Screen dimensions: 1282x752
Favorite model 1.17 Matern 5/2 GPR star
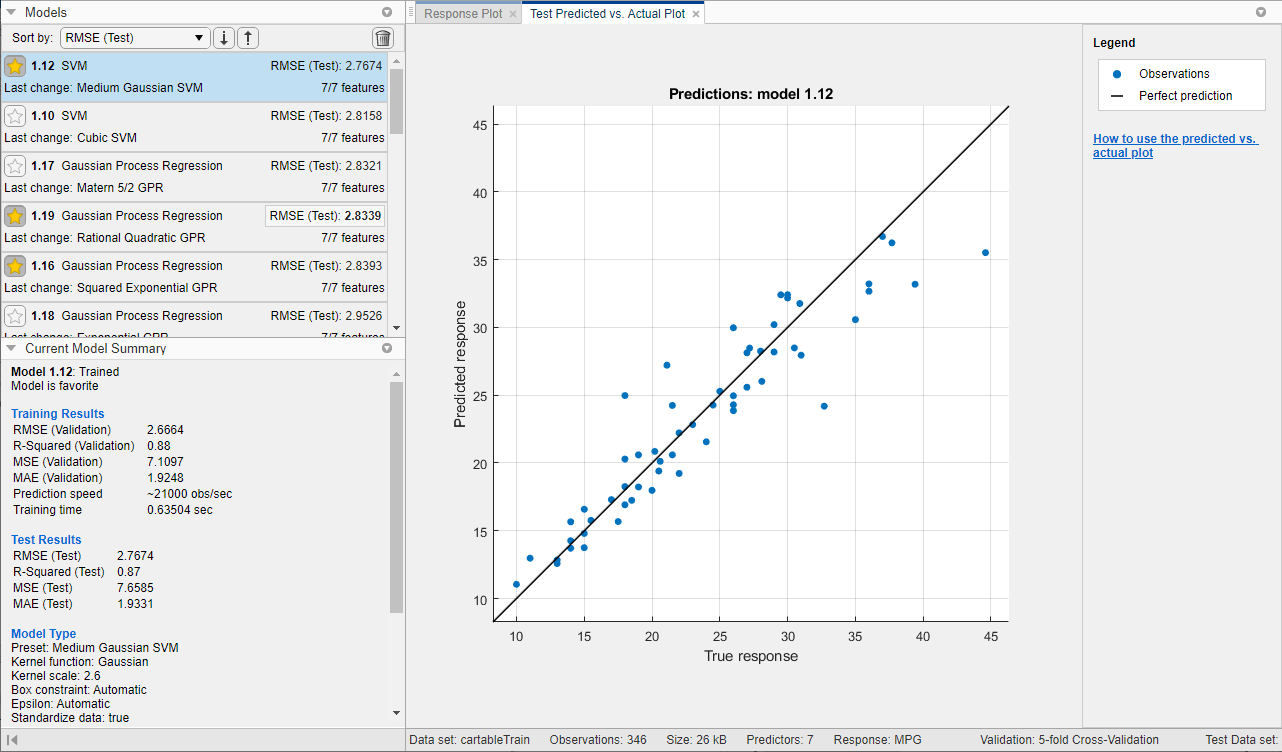[15, 166]
